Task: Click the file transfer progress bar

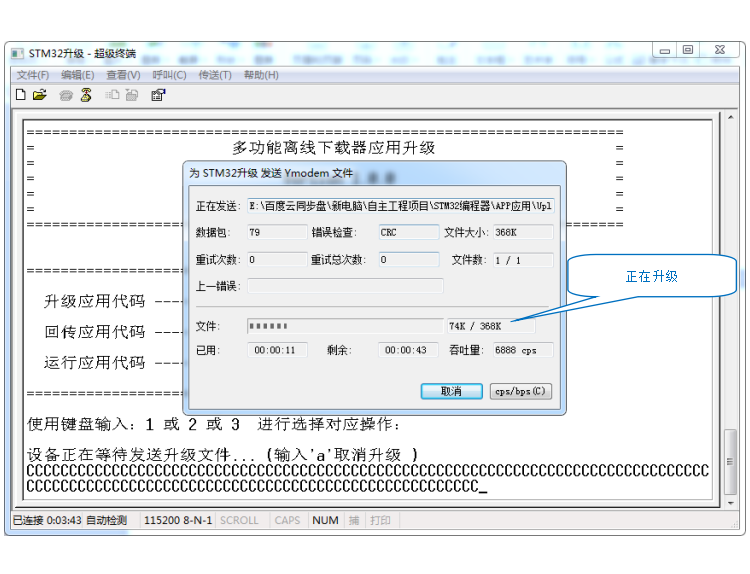Action: point(345,326)
